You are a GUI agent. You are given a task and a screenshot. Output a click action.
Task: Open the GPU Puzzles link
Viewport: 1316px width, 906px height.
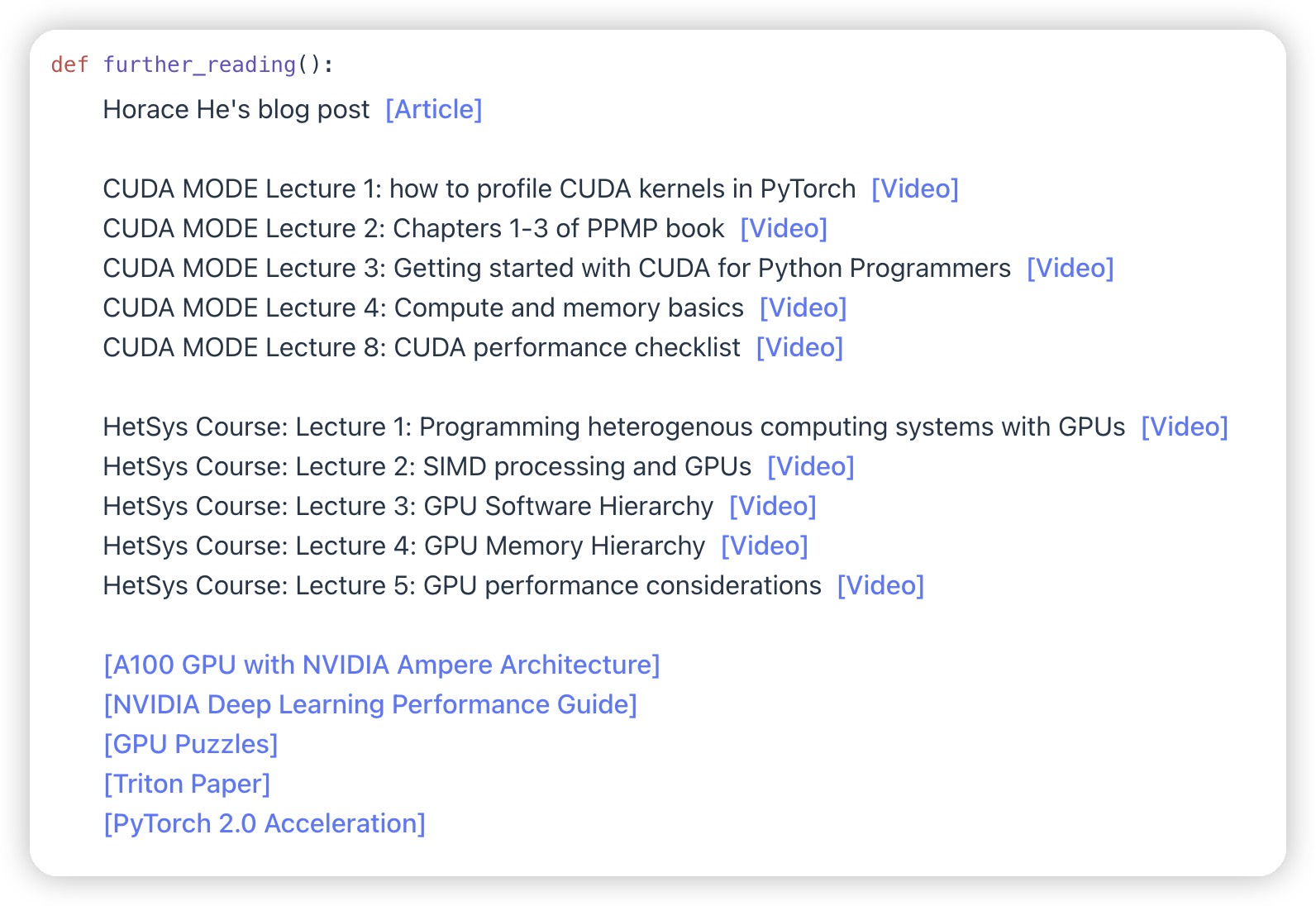click(190, 744)
